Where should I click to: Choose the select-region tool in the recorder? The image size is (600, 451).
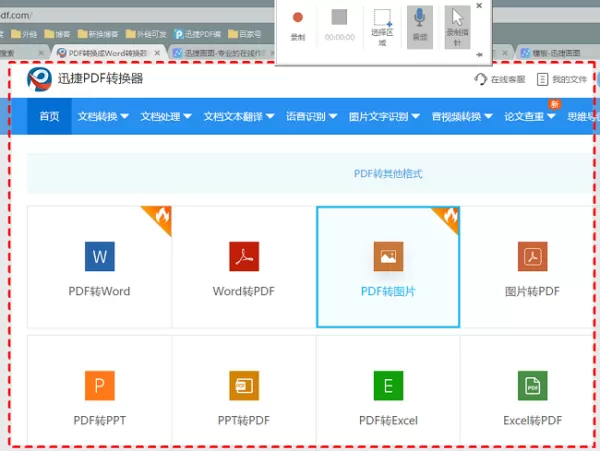click(382, 27)
